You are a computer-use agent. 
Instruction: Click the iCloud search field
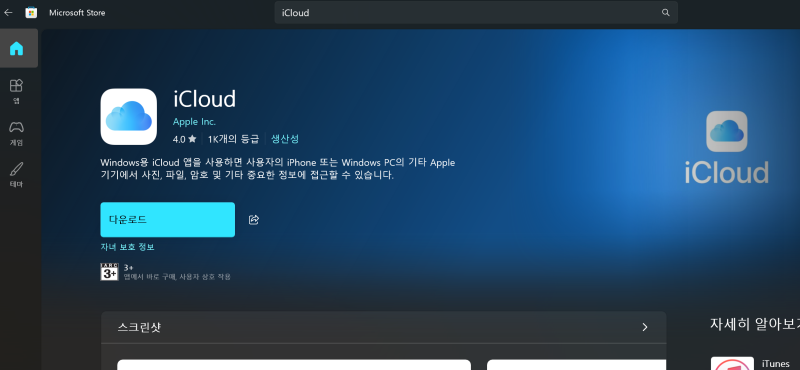pos(476,13)
